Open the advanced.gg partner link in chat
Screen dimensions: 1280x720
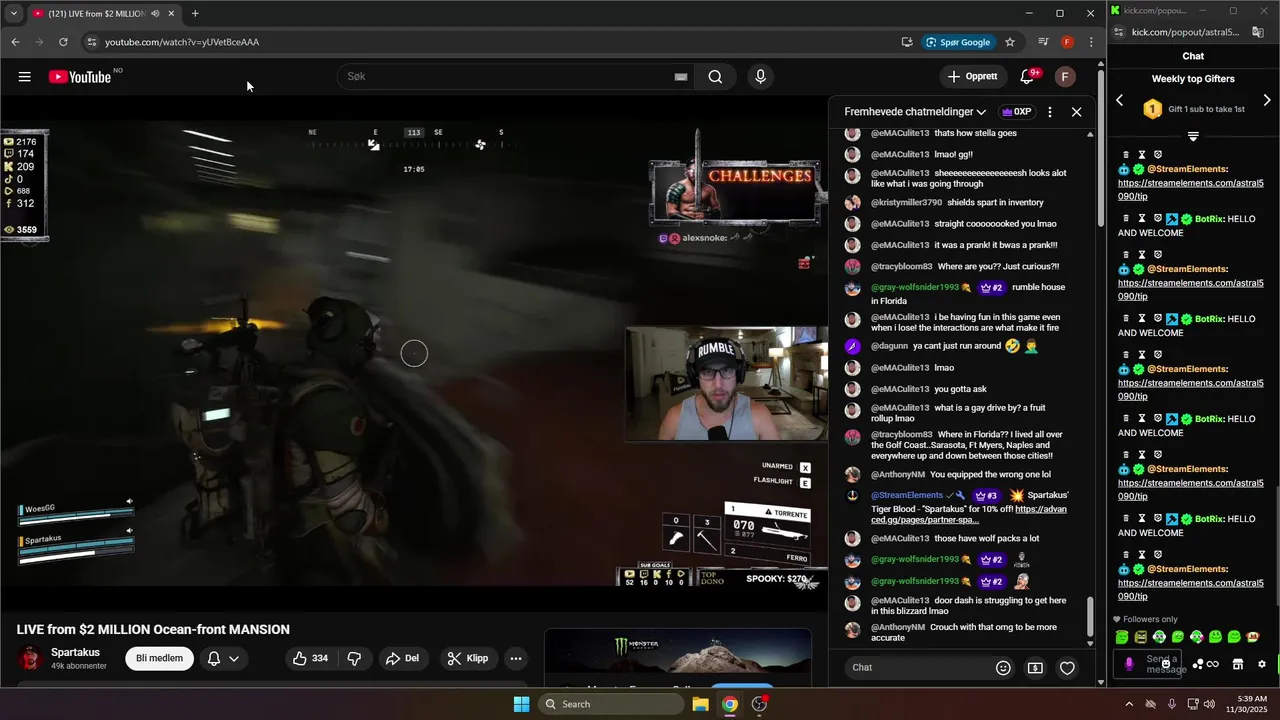tap(968, 514)
